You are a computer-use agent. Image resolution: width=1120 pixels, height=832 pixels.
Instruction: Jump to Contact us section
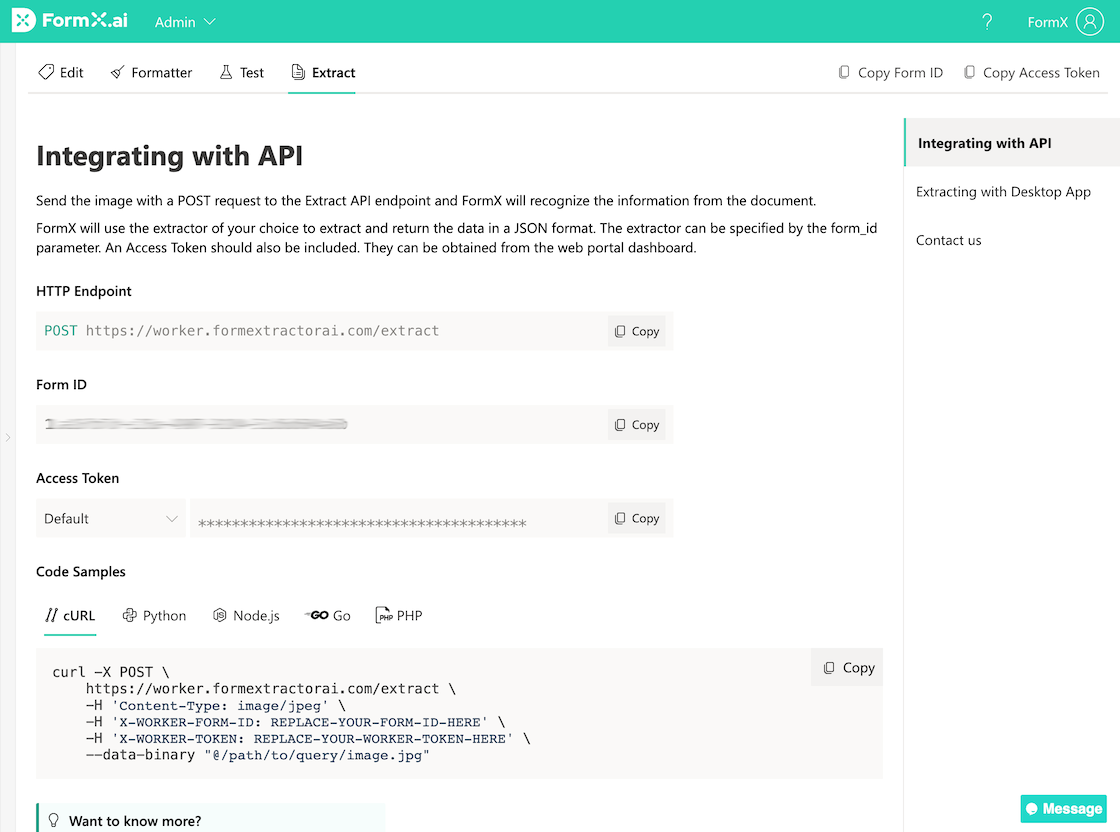click(949, 240)
